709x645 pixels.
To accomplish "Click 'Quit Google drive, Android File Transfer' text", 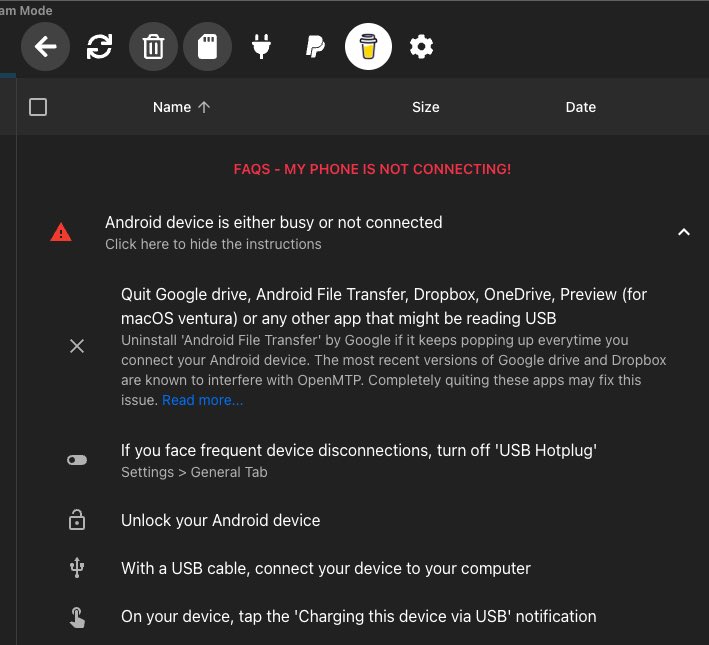I will click(x=384, y=306).
